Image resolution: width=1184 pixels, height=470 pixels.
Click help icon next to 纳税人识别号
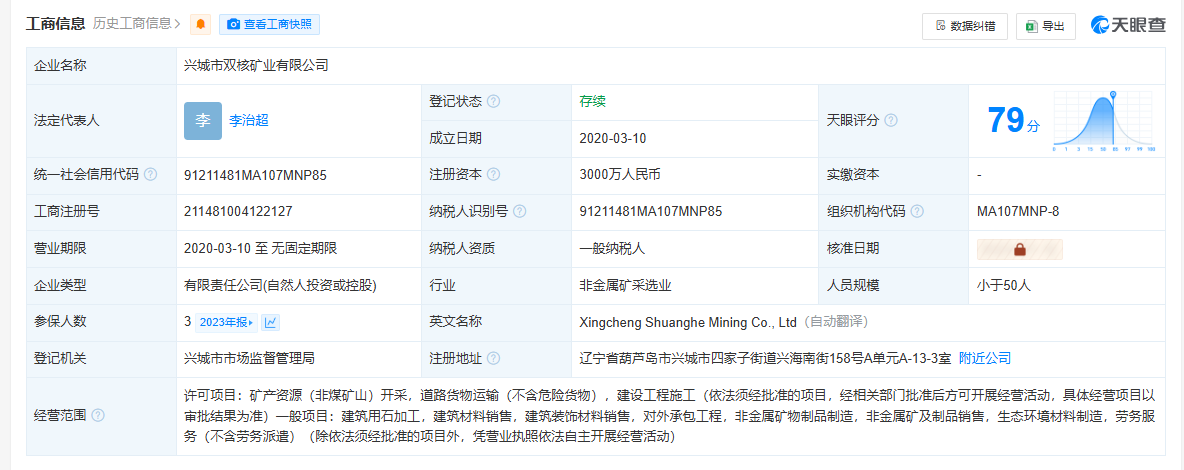520,212
